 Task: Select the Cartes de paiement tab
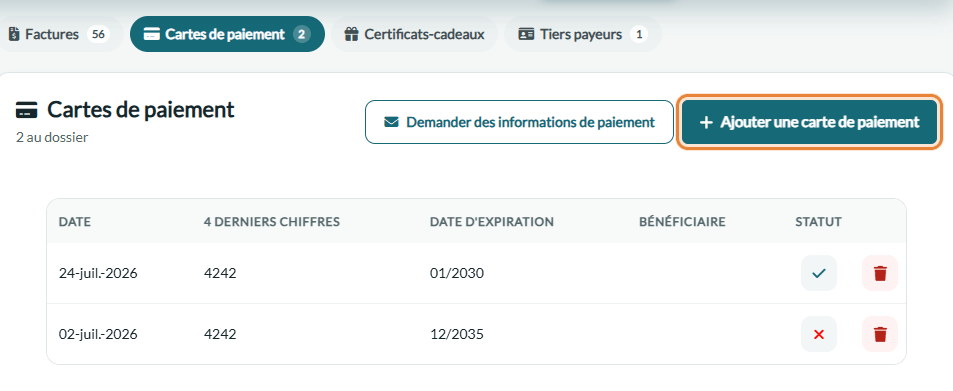pos(227,34)
